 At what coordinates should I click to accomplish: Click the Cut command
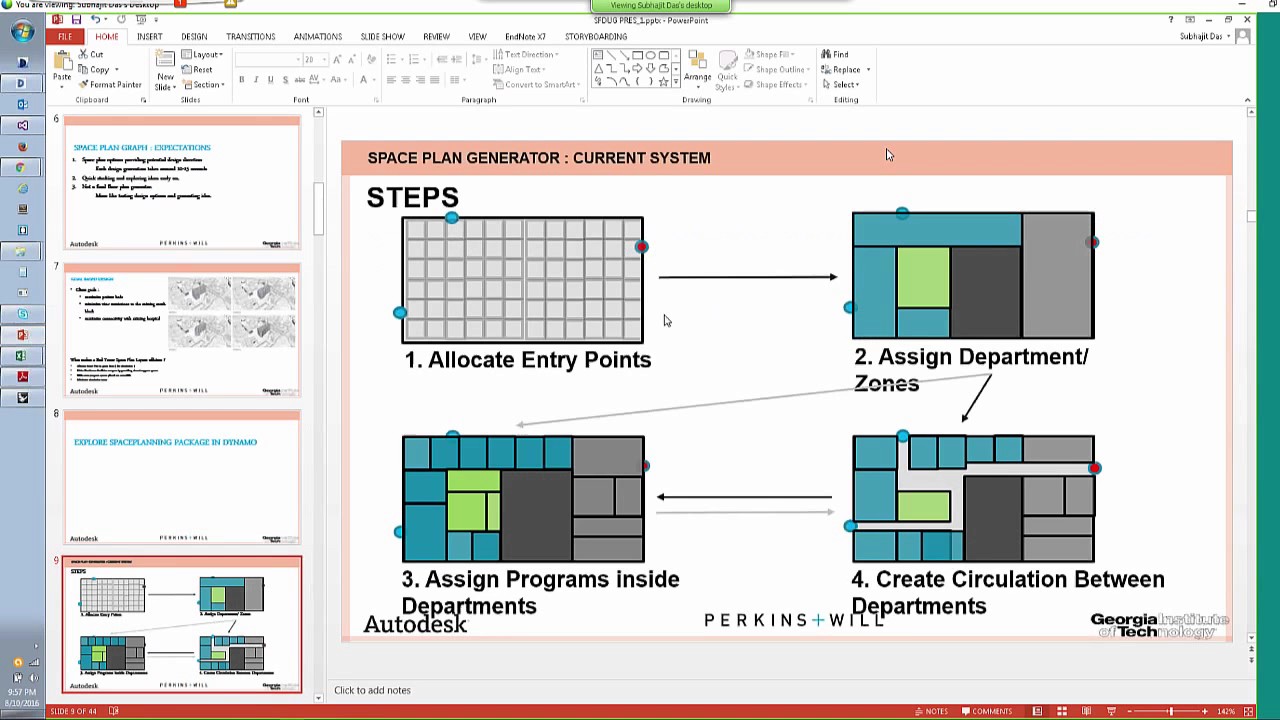91,54
